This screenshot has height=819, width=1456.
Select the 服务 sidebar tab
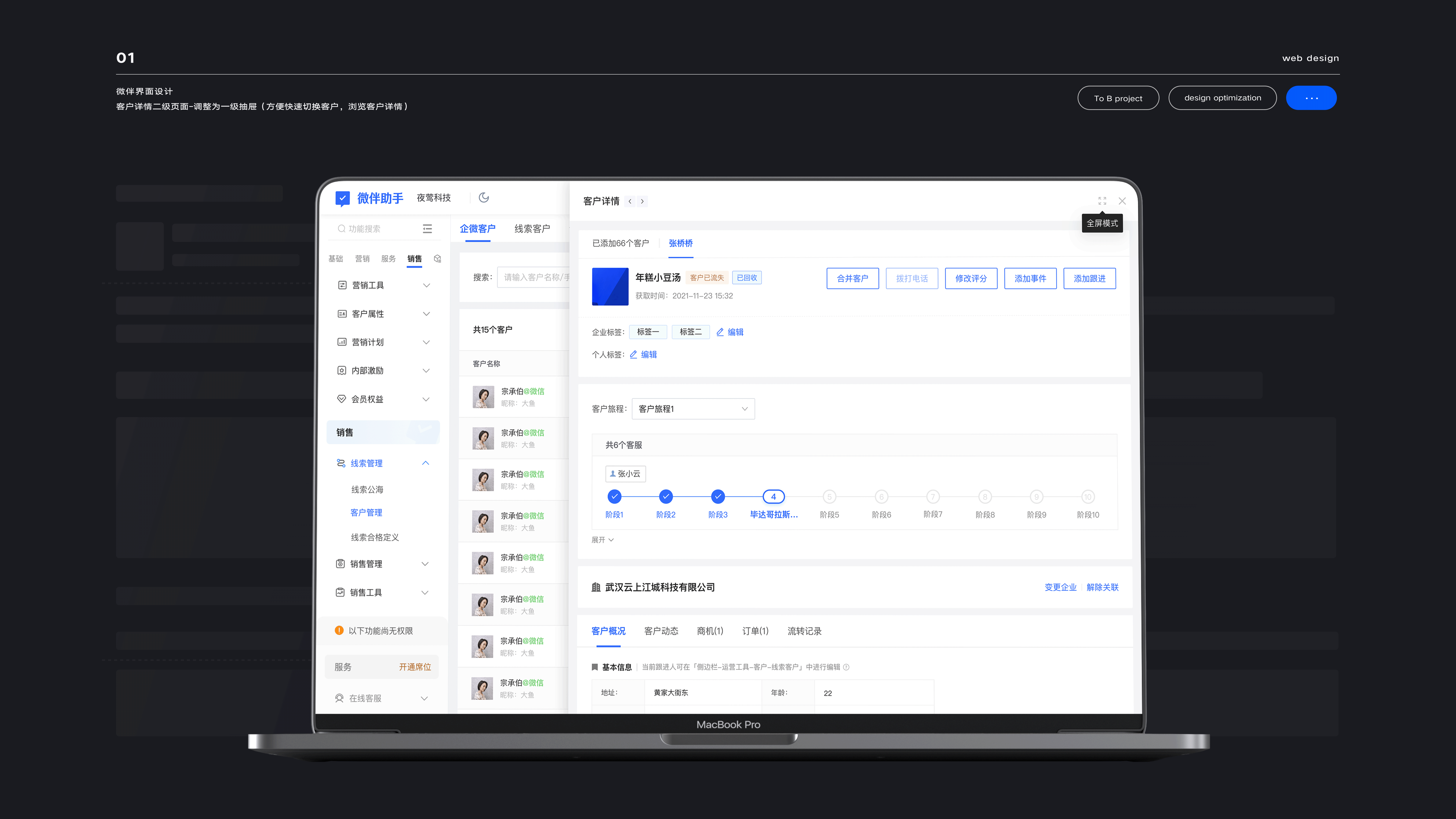coord(388,259)
